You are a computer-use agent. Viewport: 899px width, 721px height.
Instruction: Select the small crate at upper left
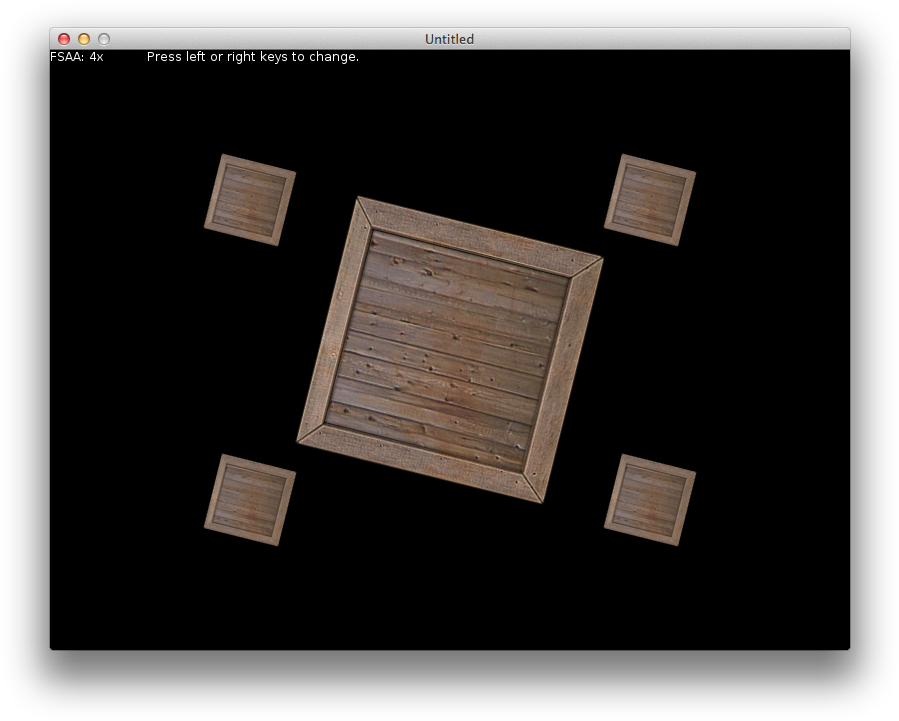[250, 200]
